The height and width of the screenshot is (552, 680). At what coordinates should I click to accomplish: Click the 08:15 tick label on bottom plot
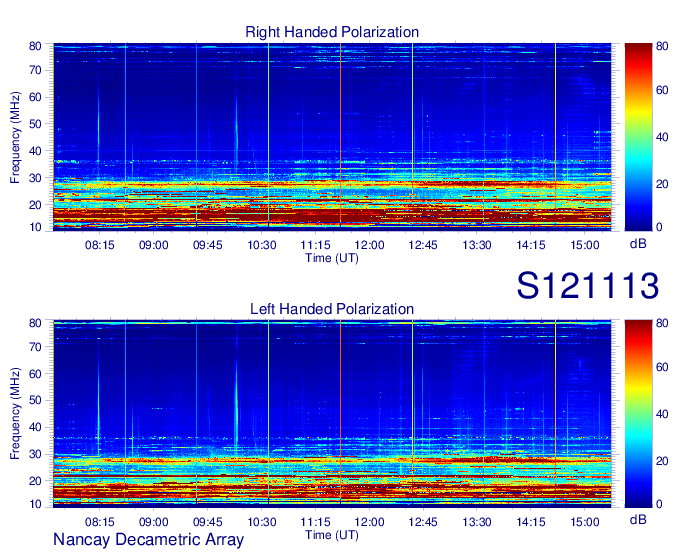coord(100,522)
